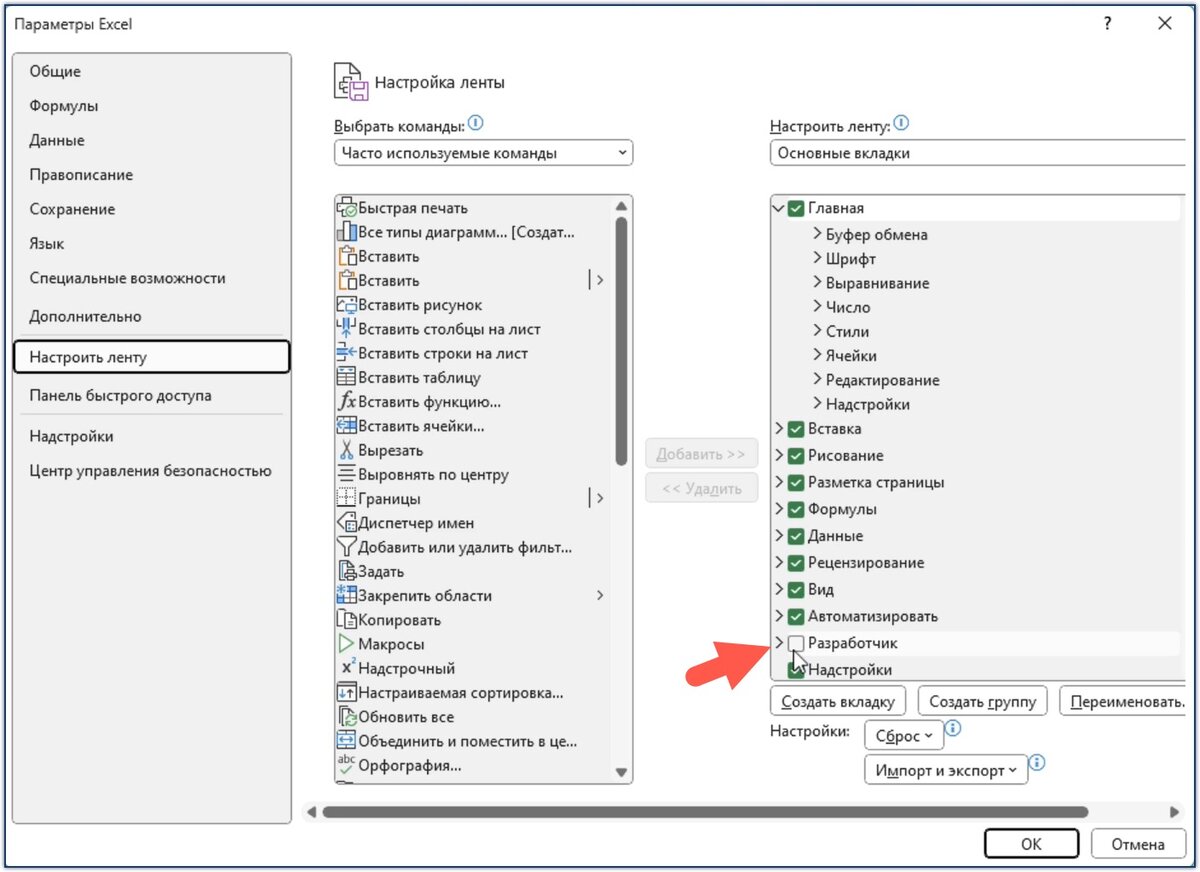Toggle the Рисование tab checkbox
The image size is (1200, 872).
[796, 456]
